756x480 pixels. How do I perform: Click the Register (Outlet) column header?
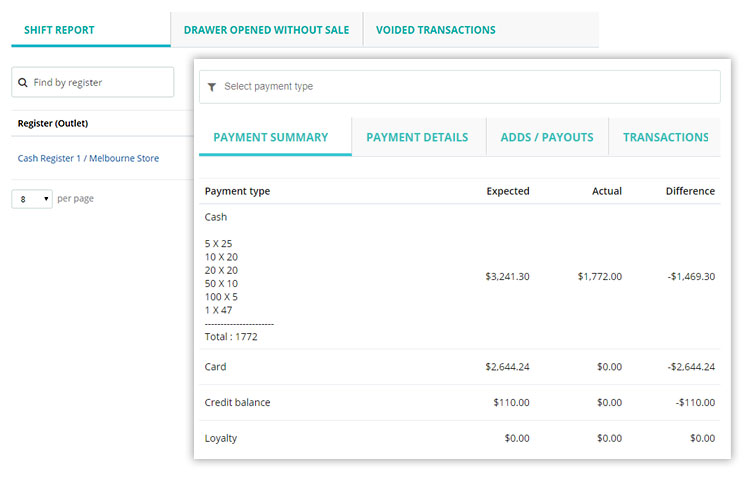[x=53, y=123]
